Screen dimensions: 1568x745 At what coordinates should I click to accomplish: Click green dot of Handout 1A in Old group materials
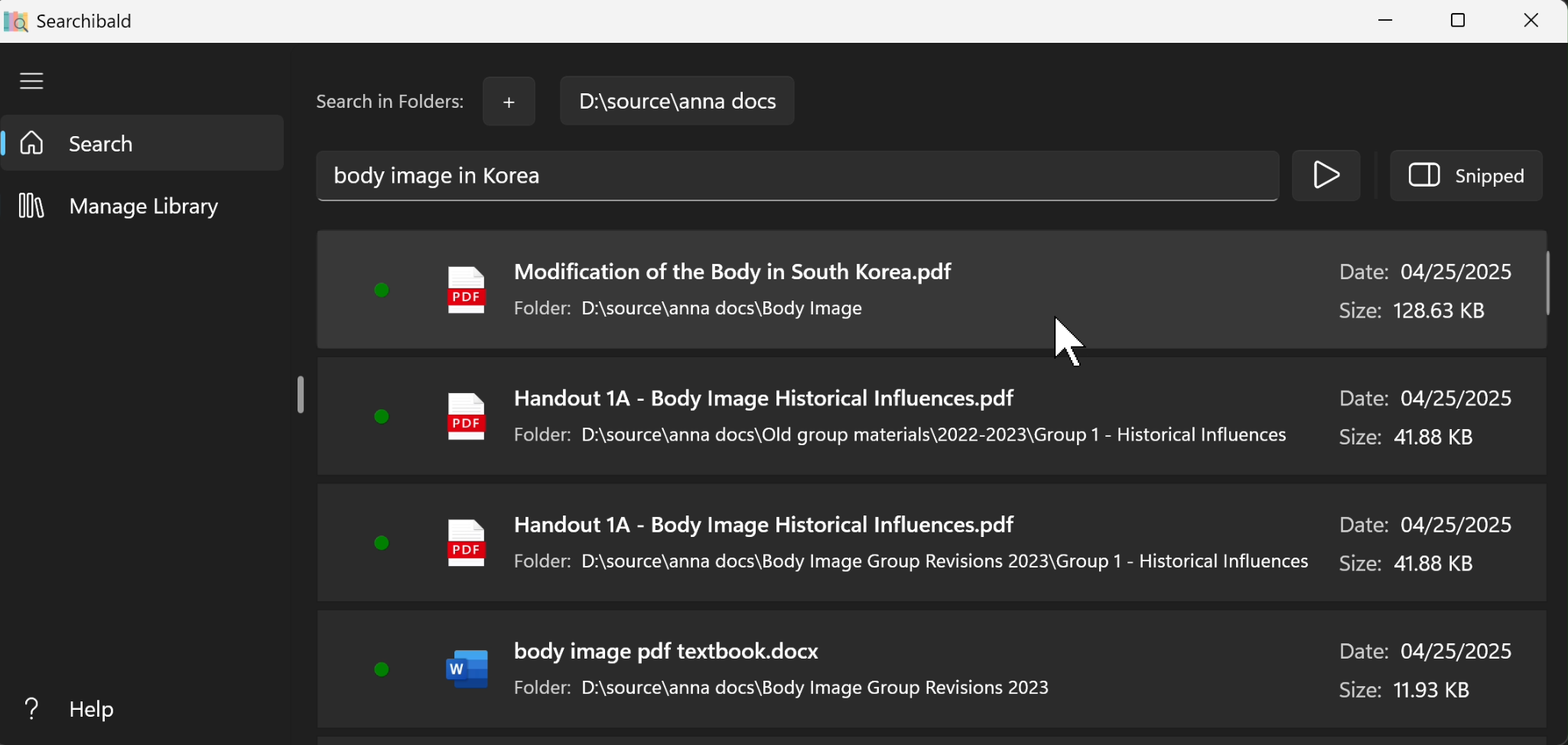pos(382,417)
